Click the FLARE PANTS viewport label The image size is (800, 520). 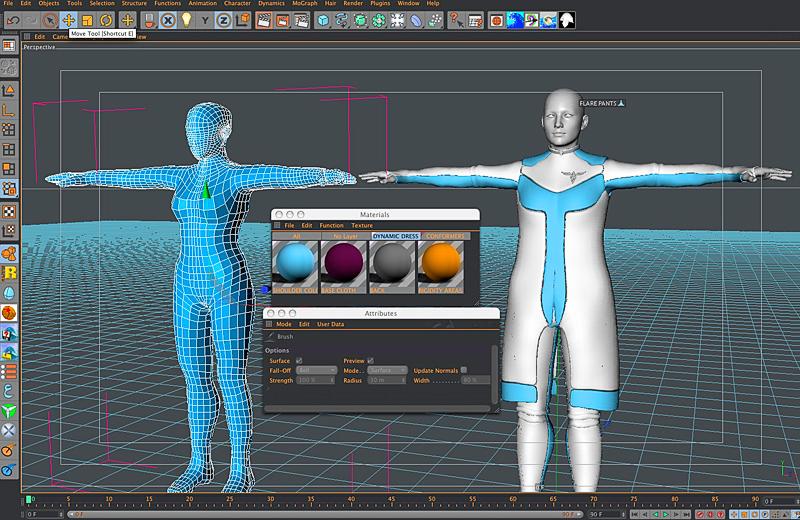[x=602, y=103]
